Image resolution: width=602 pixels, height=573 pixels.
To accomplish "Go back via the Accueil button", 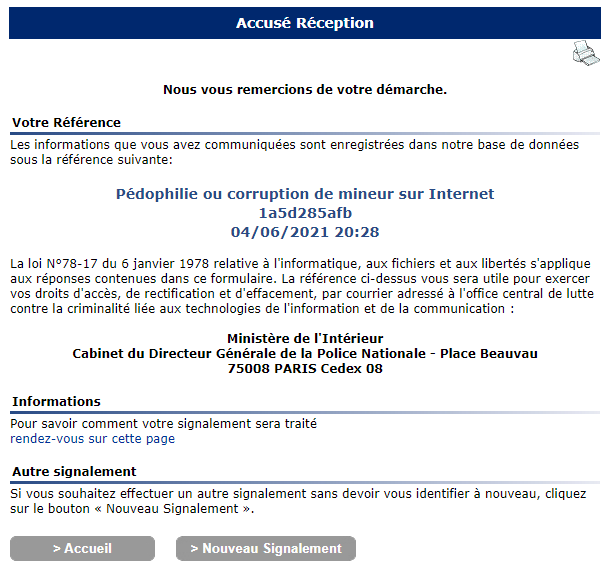I will point(83,548).
